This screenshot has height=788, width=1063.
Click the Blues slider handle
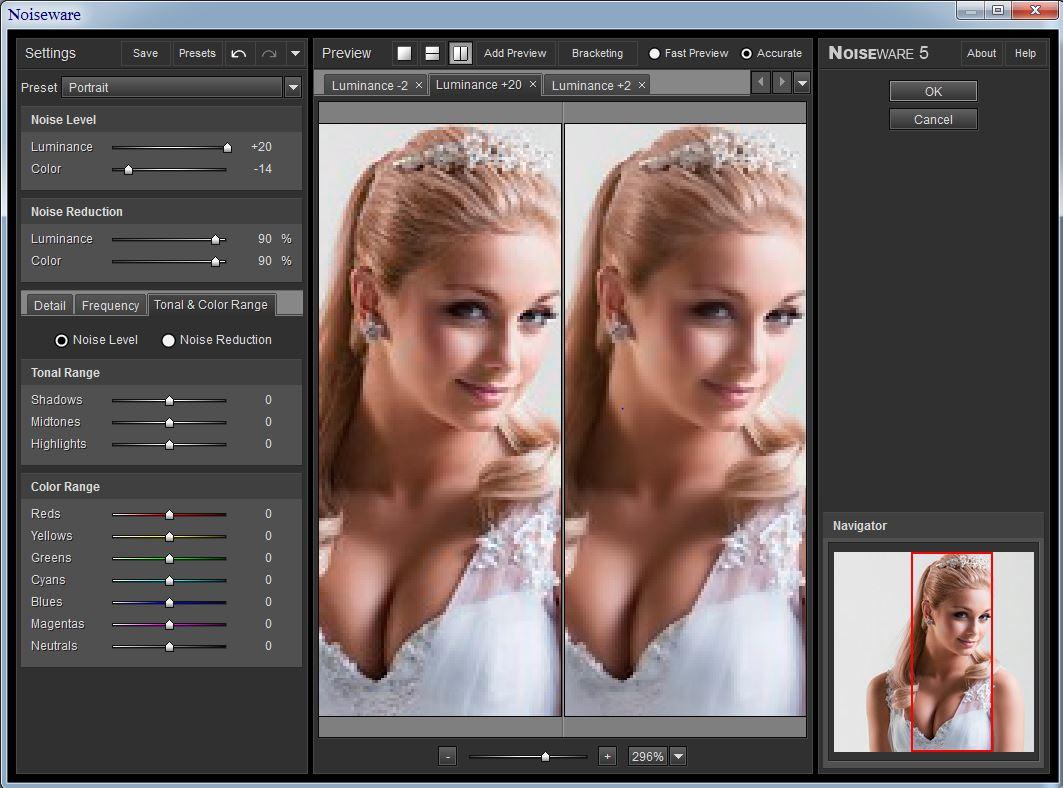coord(169,602)
